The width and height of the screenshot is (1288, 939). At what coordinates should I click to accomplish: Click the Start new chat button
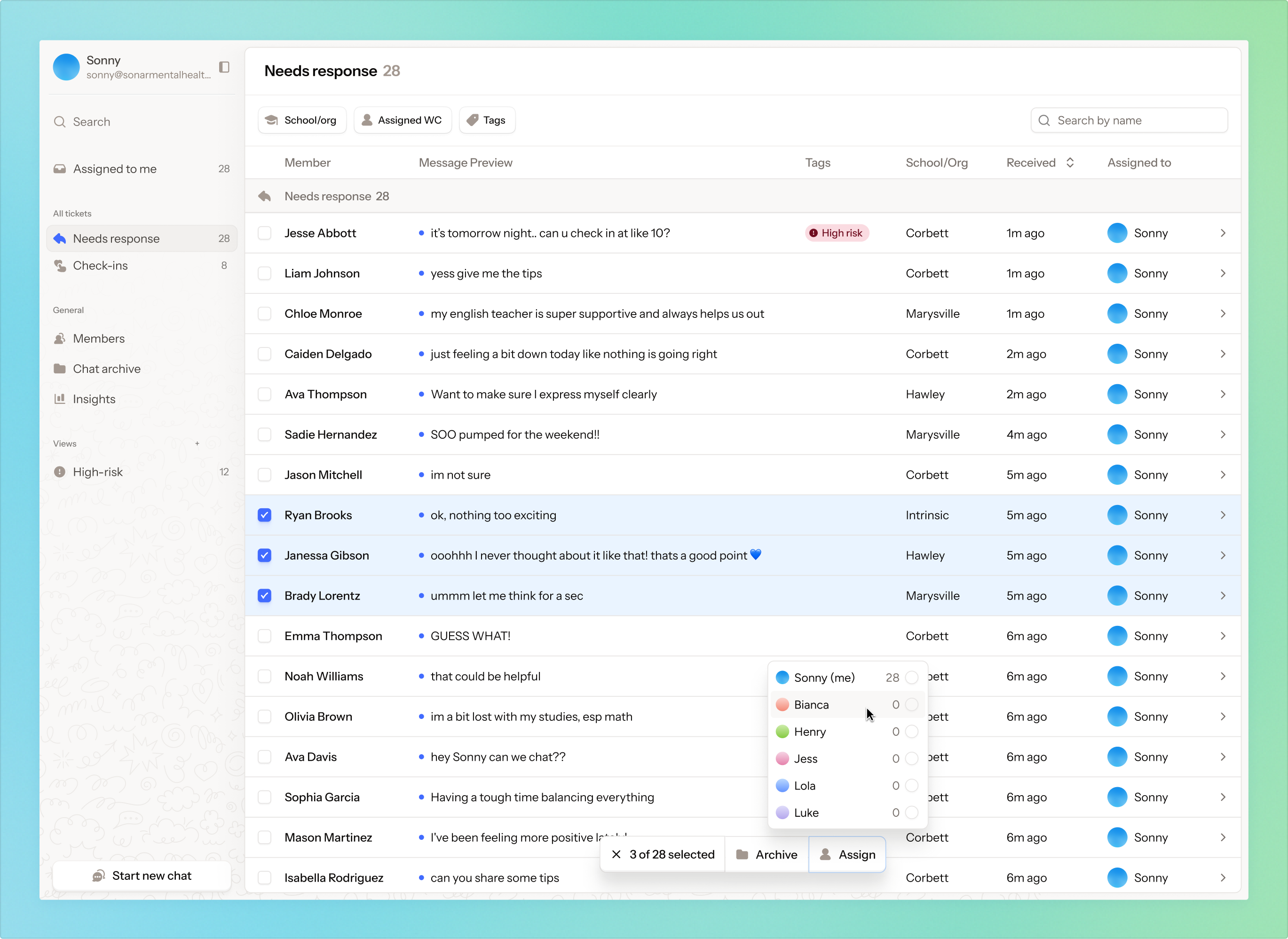click(142, 876)
